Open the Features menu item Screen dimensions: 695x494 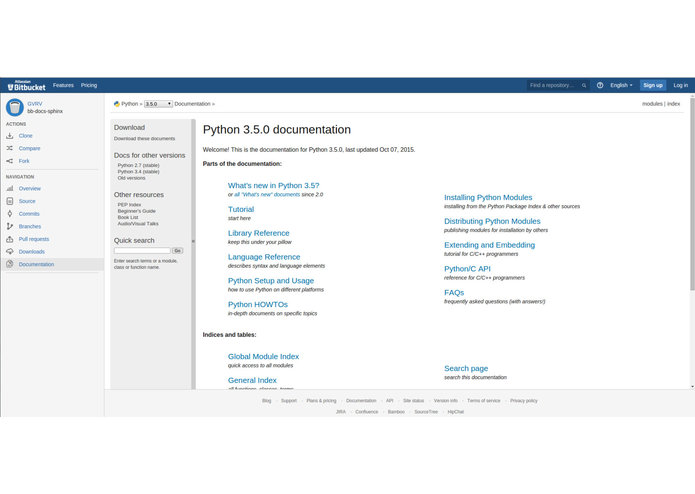pos(63,85)
